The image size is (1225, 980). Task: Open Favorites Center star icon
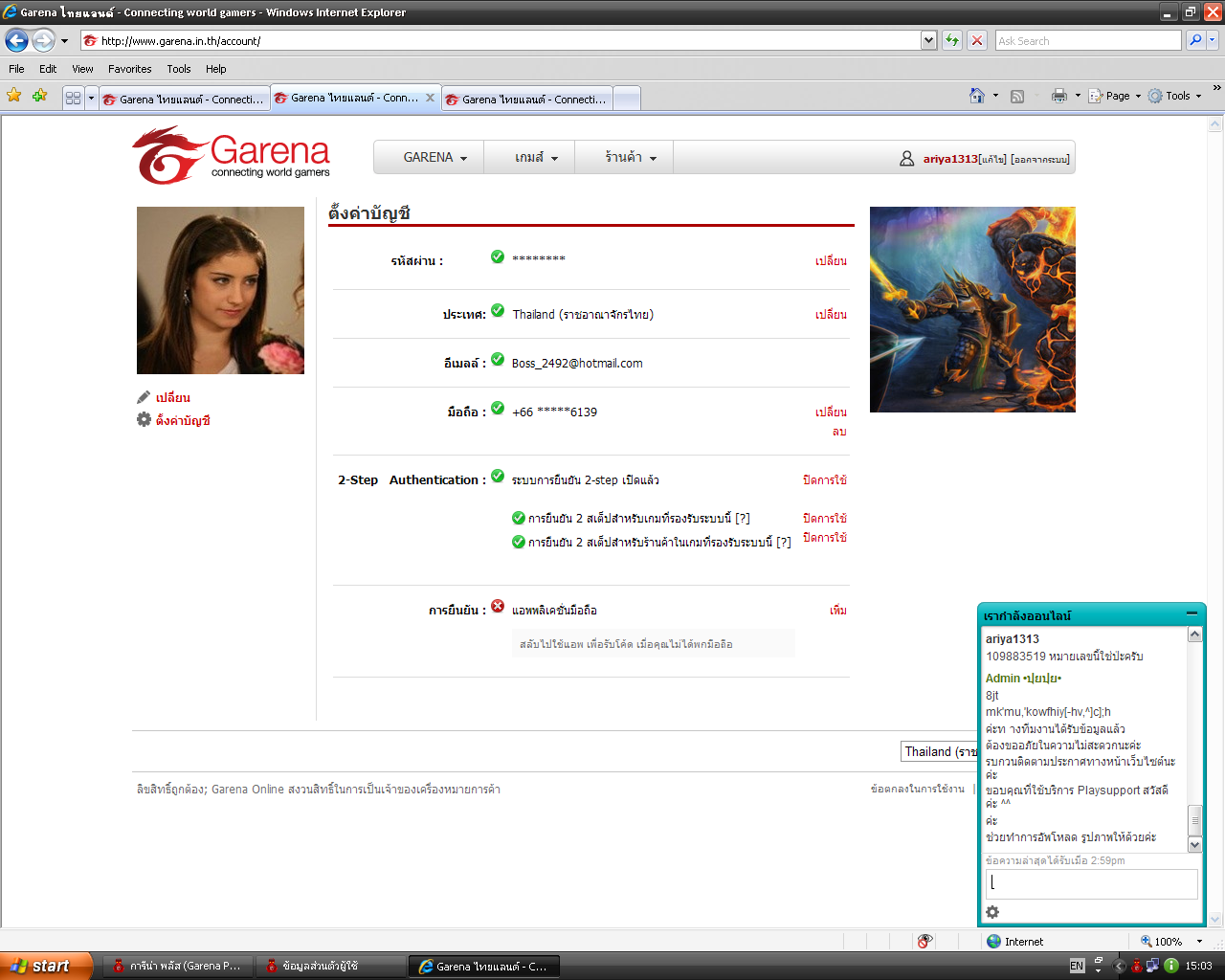(14, 96)
